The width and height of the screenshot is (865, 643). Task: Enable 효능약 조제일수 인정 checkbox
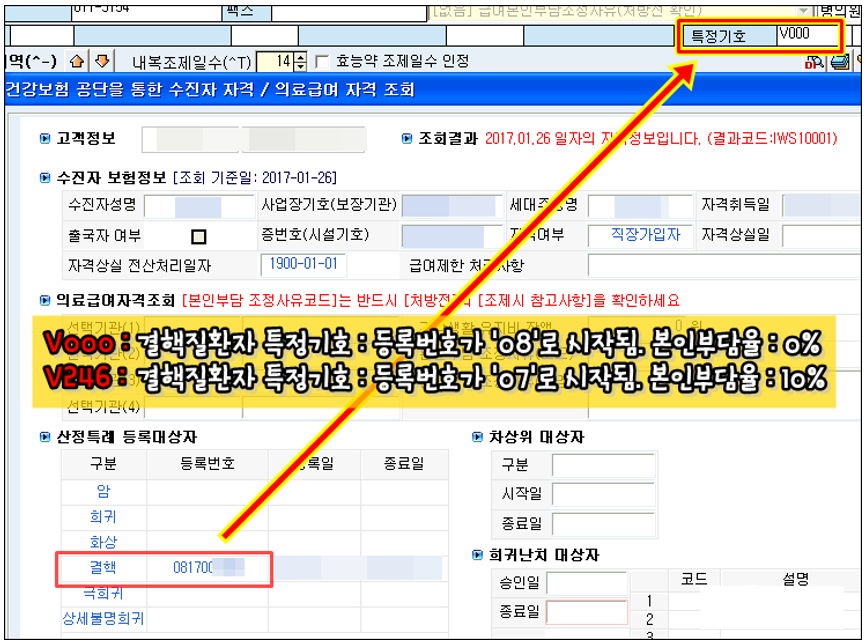pos(322,62)
